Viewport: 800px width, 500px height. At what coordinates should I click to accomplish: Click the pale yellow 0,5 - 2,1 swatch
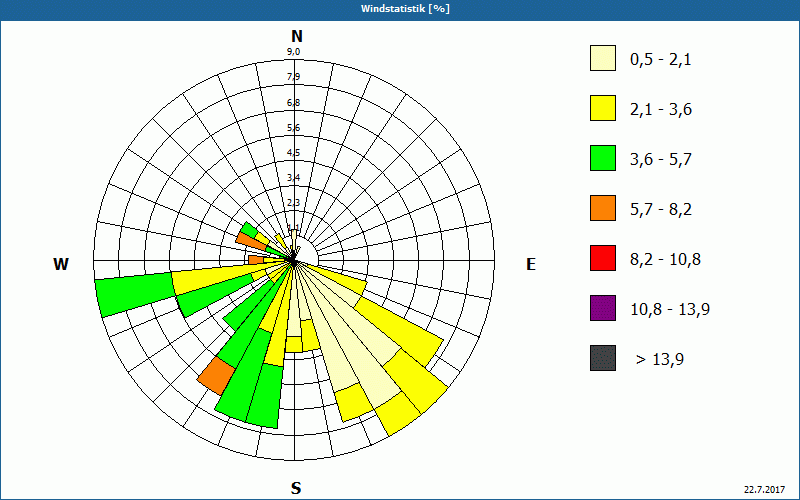[x=603, y=58]
